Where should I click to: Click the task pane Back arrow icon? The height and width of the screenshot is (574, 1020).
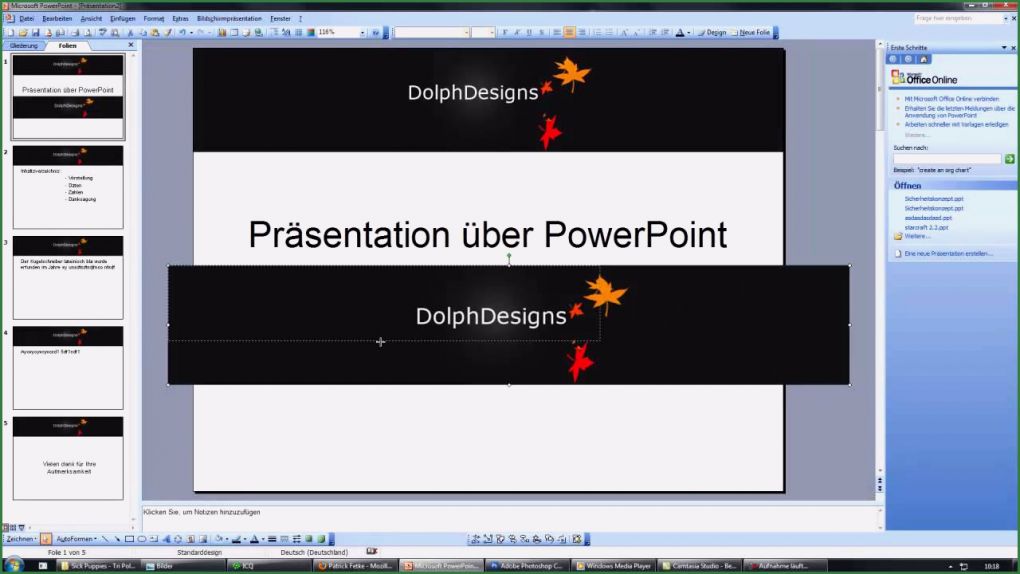(893, 59)
